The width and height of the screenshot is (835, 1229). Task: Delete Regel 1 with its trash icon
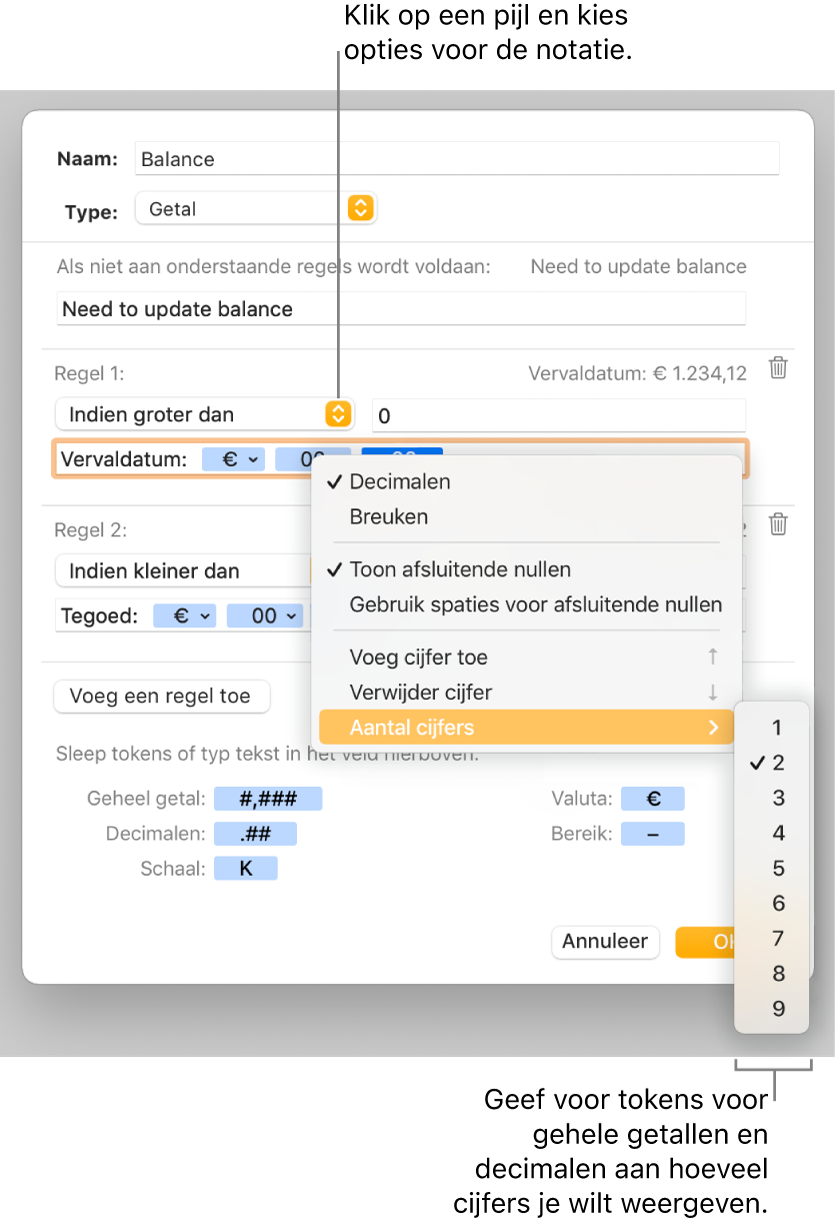click(778, 368)
